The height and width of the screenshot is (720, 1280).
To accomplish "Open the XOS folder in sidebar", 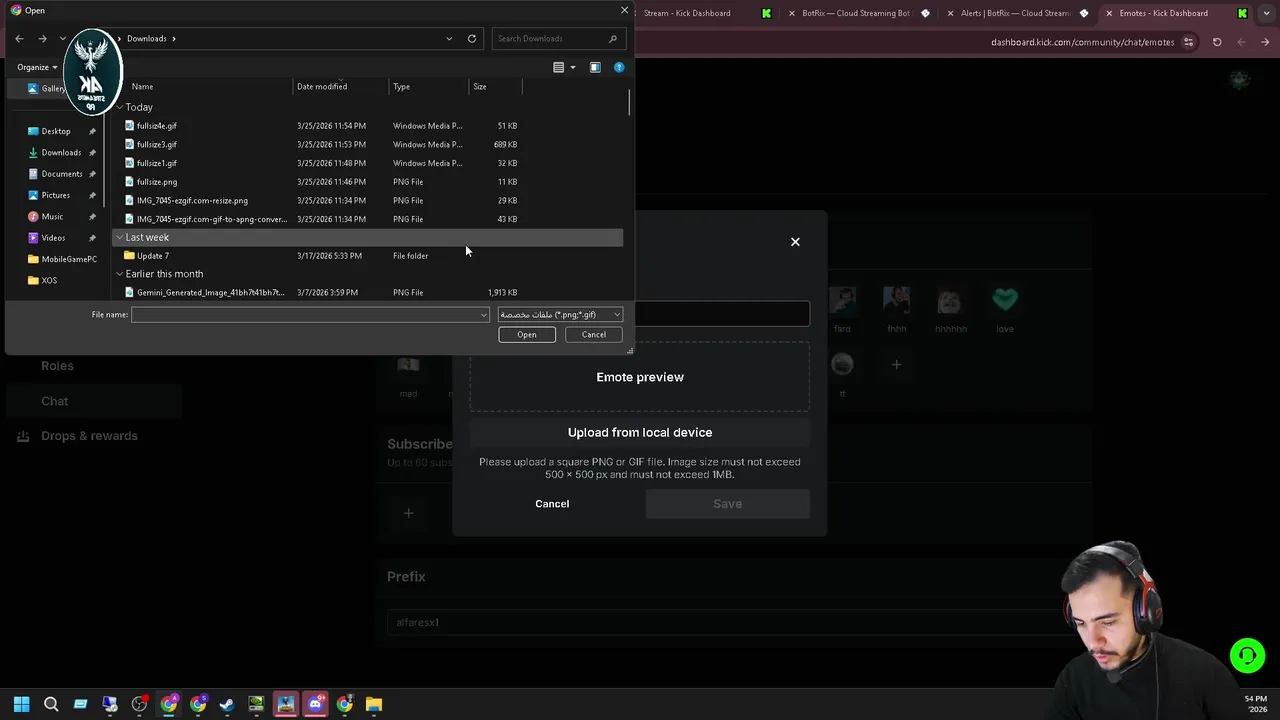I will click(49, 280).
